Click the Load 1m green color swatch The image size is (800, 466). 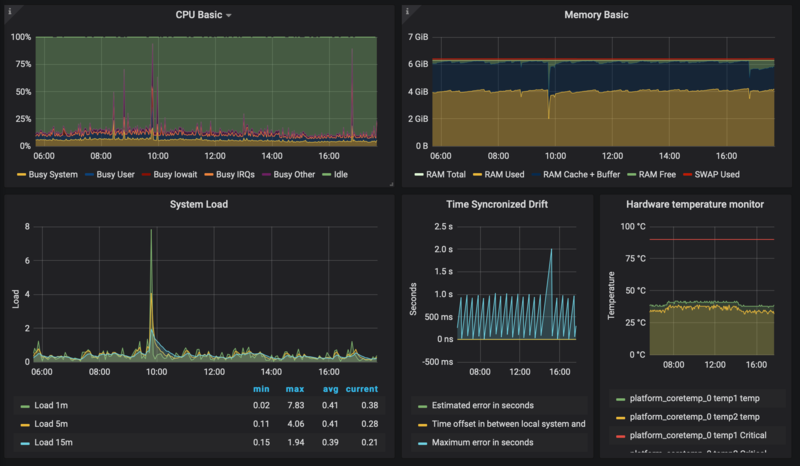coord(24,407)
